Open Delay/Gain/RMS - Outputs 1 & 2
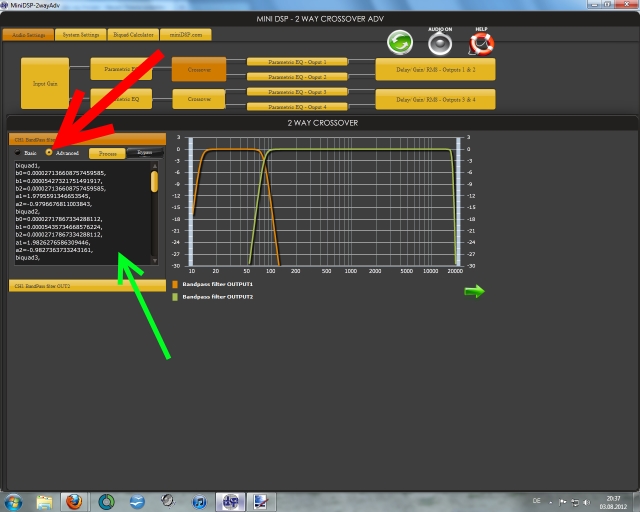The image size is (640, 512). tap(436, 69)
